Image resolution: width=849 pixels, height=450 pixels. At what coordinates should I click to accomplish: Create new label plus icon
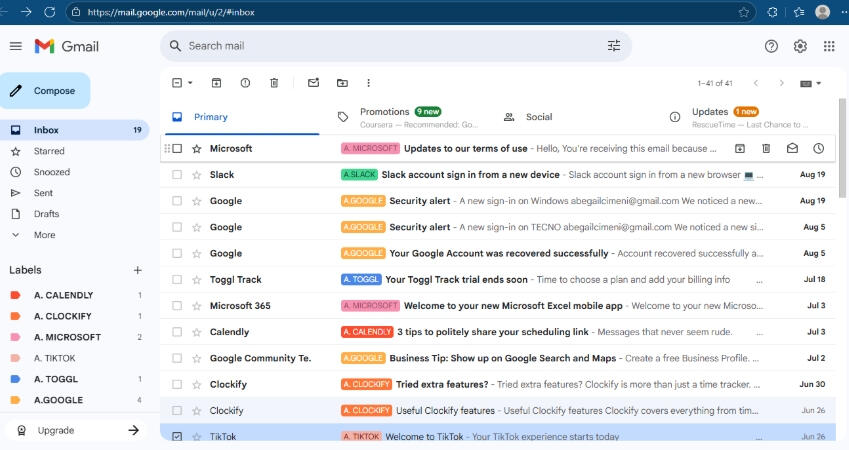click(x=138, y=270)
